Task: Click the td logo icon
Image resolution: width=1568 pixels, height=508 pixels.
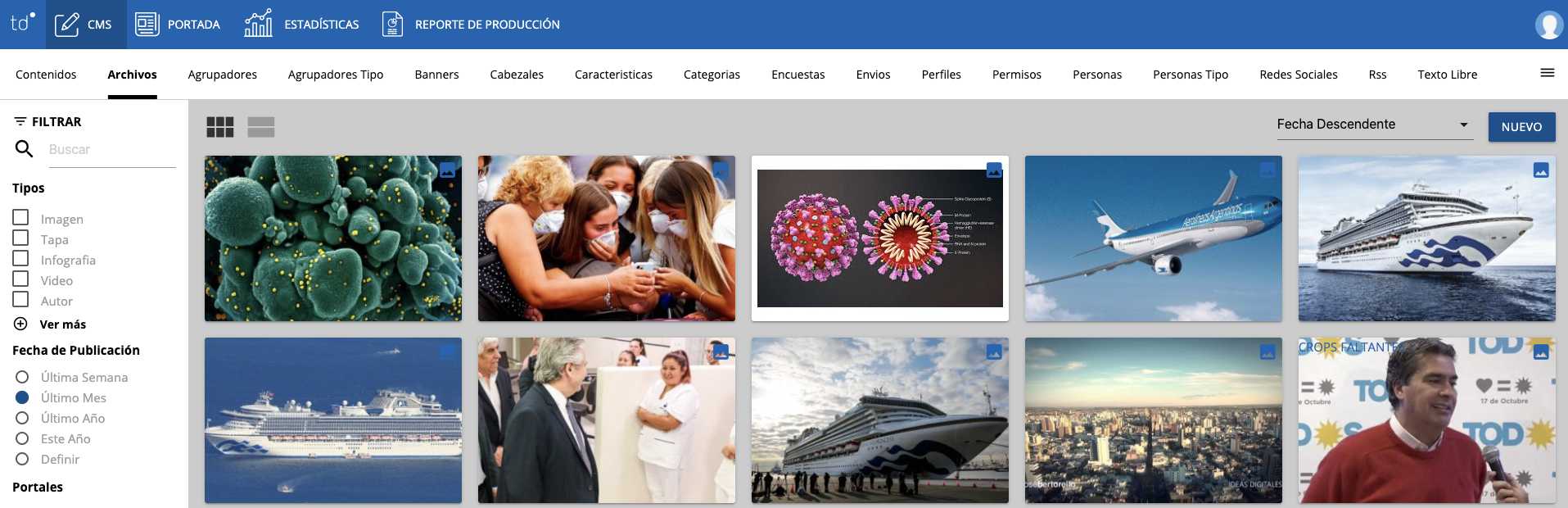Action: pyautogui.click(x=22, y=23)
